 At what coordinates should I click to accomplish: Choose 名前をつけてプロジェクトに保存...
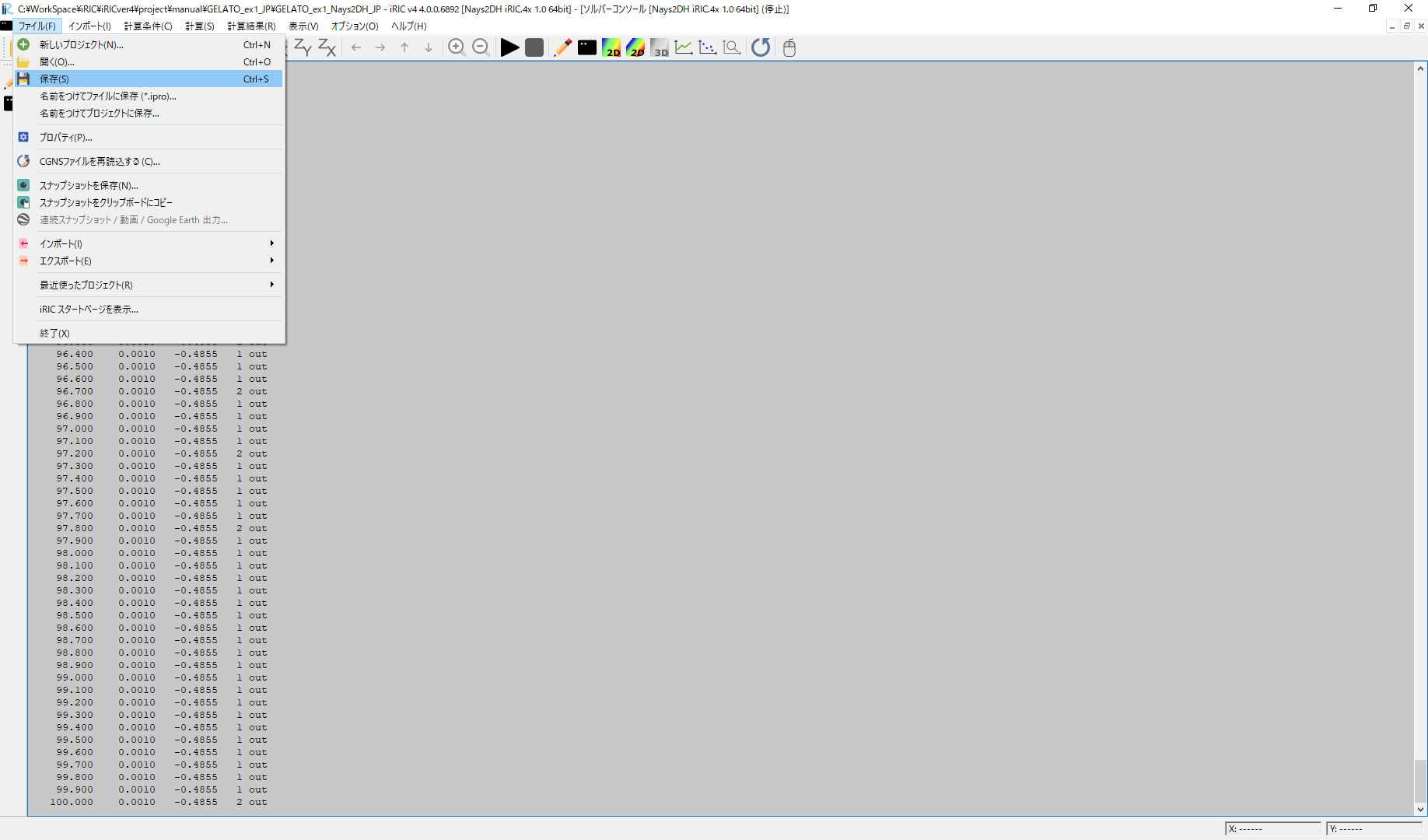tap(149, 113)
